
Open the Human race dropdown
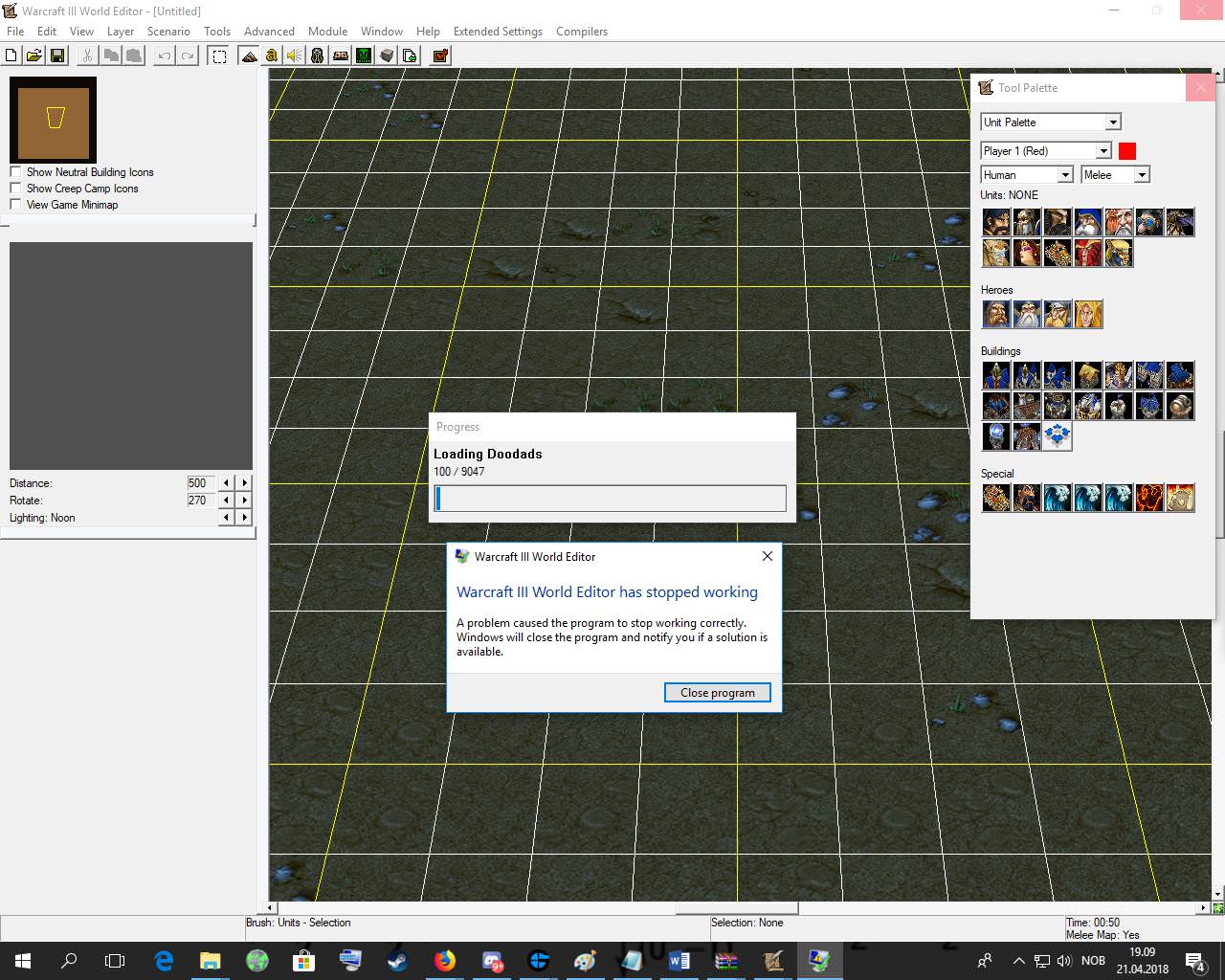1027,175
